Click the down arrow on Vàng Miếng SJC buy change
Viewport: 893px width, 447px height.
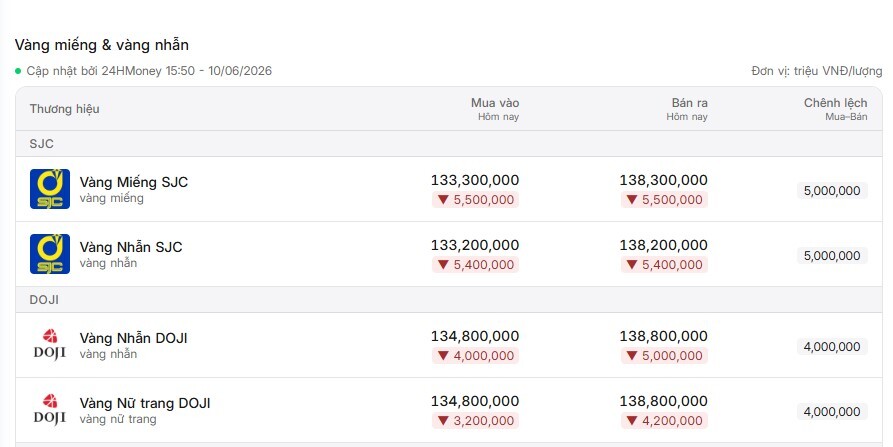coord(443,199)
